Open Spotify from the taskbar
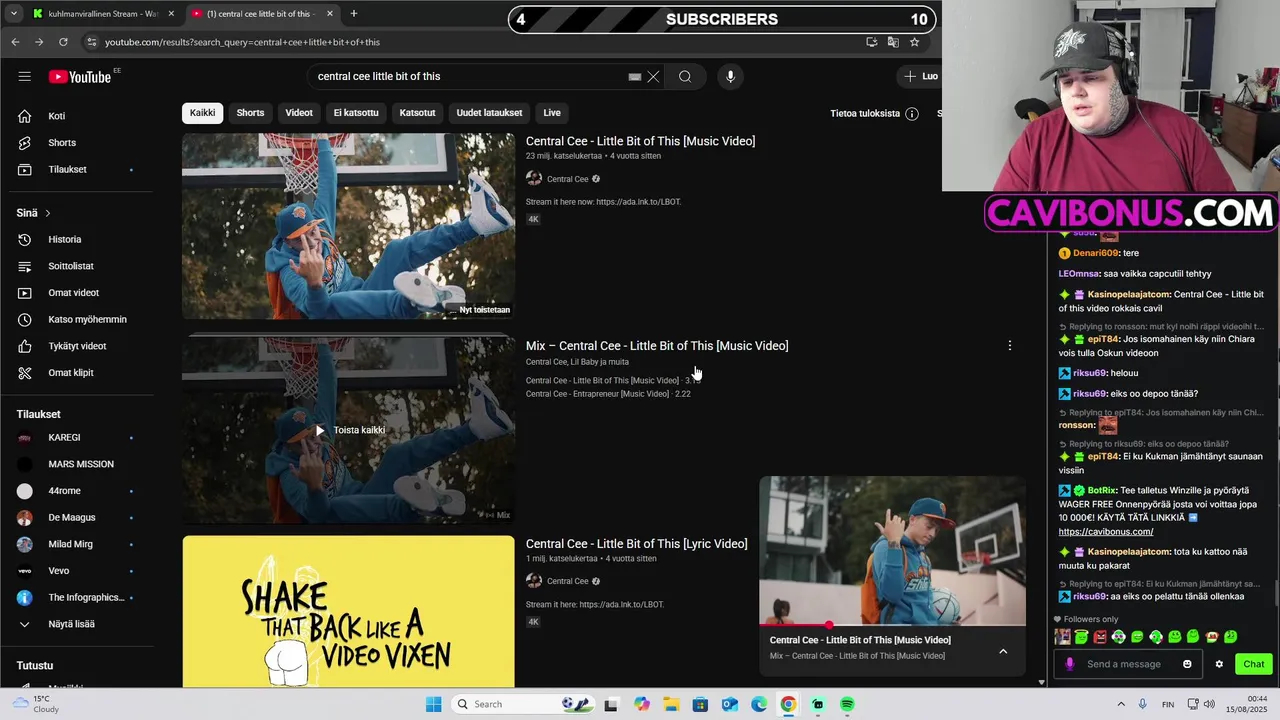1280x720 pixels. pos(847,704)
